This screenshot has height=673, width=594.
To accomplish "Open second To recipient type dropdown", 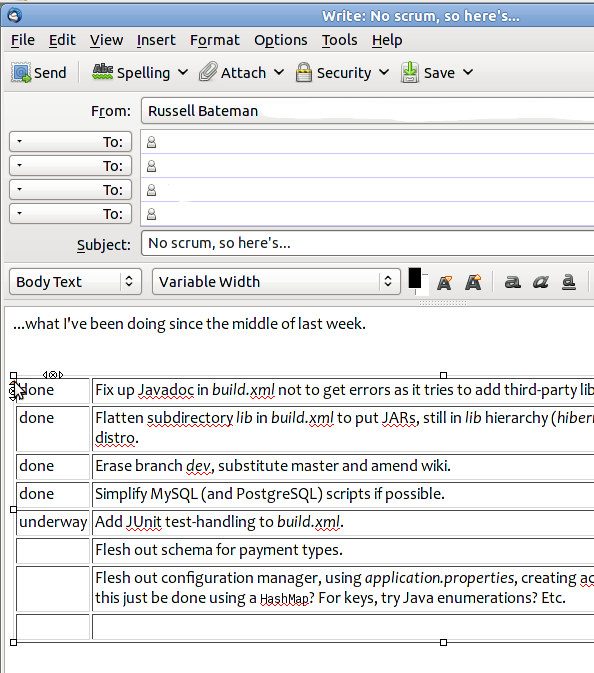I will pyautogui.click(x=70, y=166).
